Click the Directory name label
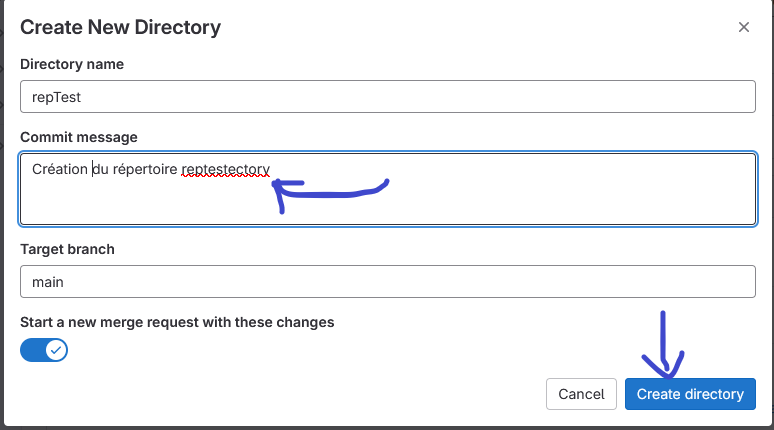This screenshot has height=430, width=774. pyautogui.click(x=71, y=64)
